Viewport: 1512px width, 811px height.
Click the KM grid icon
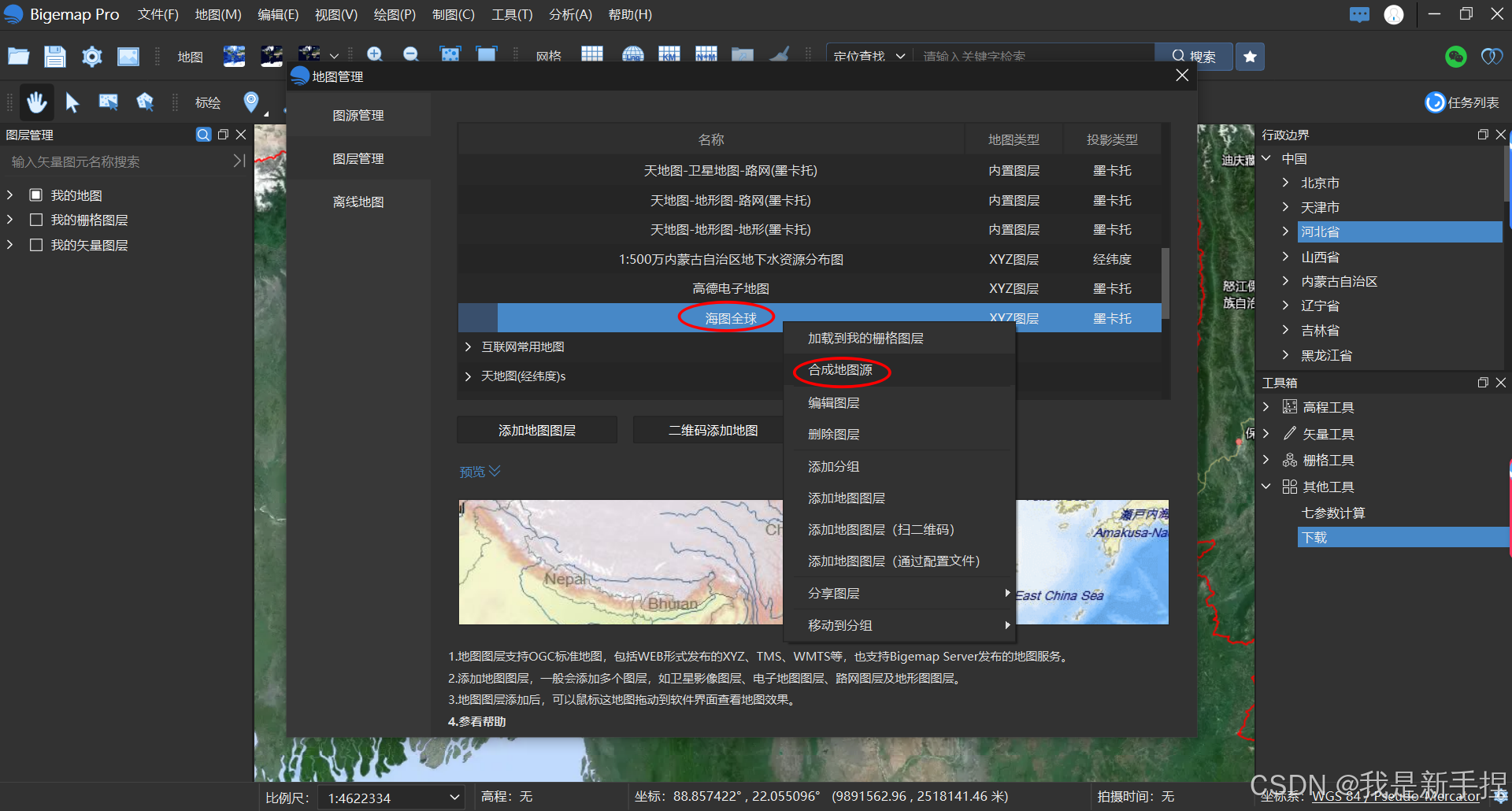(669, 54)
